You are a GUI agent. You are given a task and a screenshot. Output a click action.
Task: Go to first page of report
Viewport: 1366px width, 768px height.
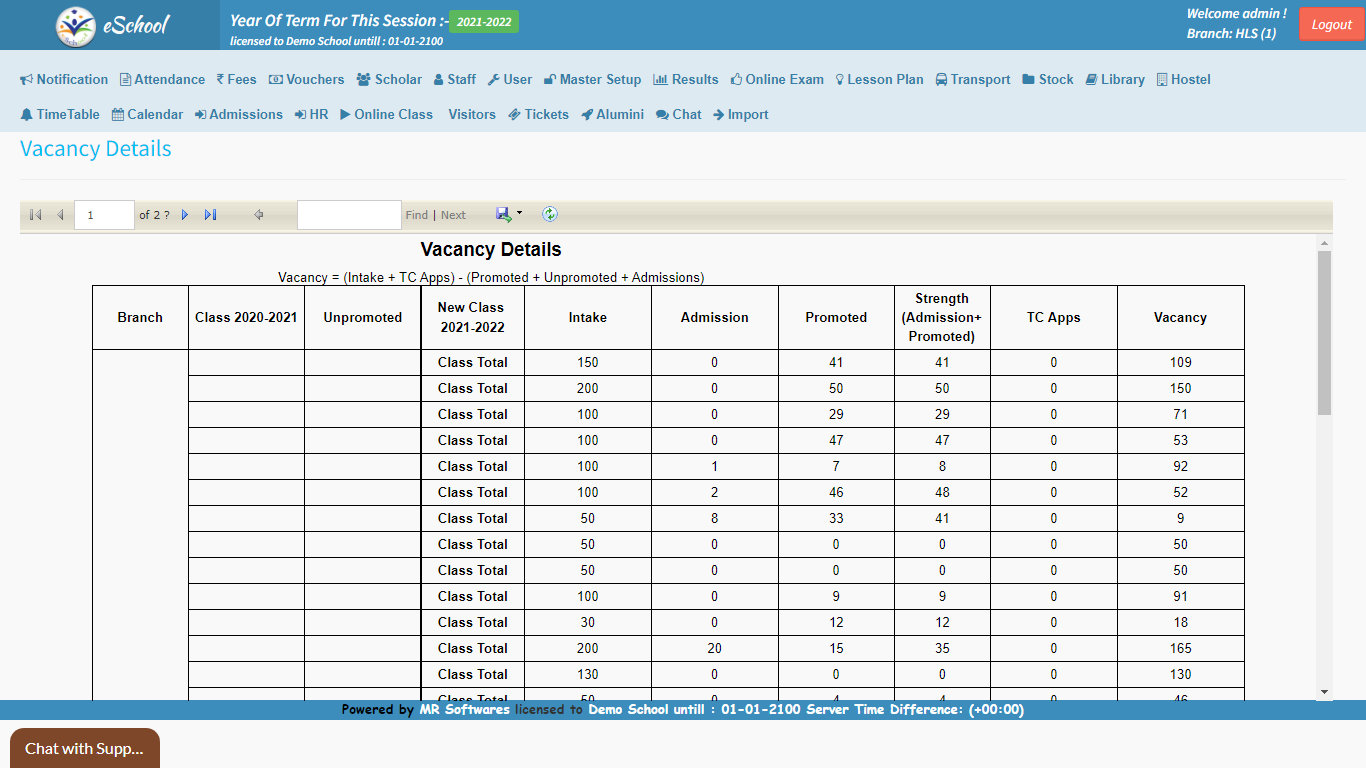point(35,215)
